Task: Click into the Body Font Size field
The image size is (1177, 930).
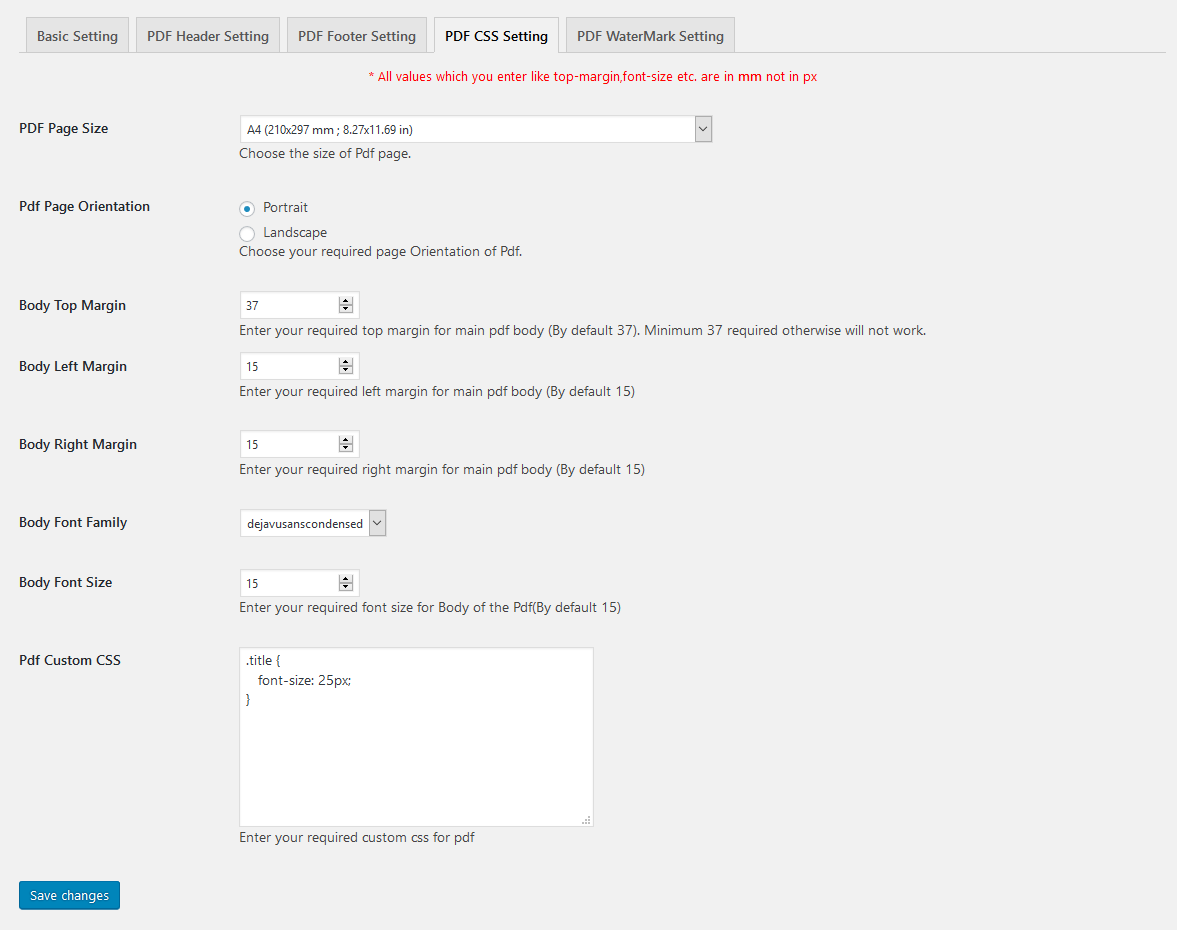Action: [x=288, y=583]
